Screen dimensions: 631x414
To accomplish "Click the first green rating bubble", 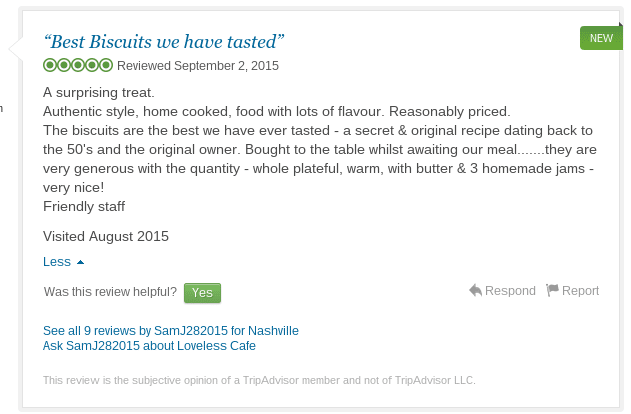I will 50,66.
